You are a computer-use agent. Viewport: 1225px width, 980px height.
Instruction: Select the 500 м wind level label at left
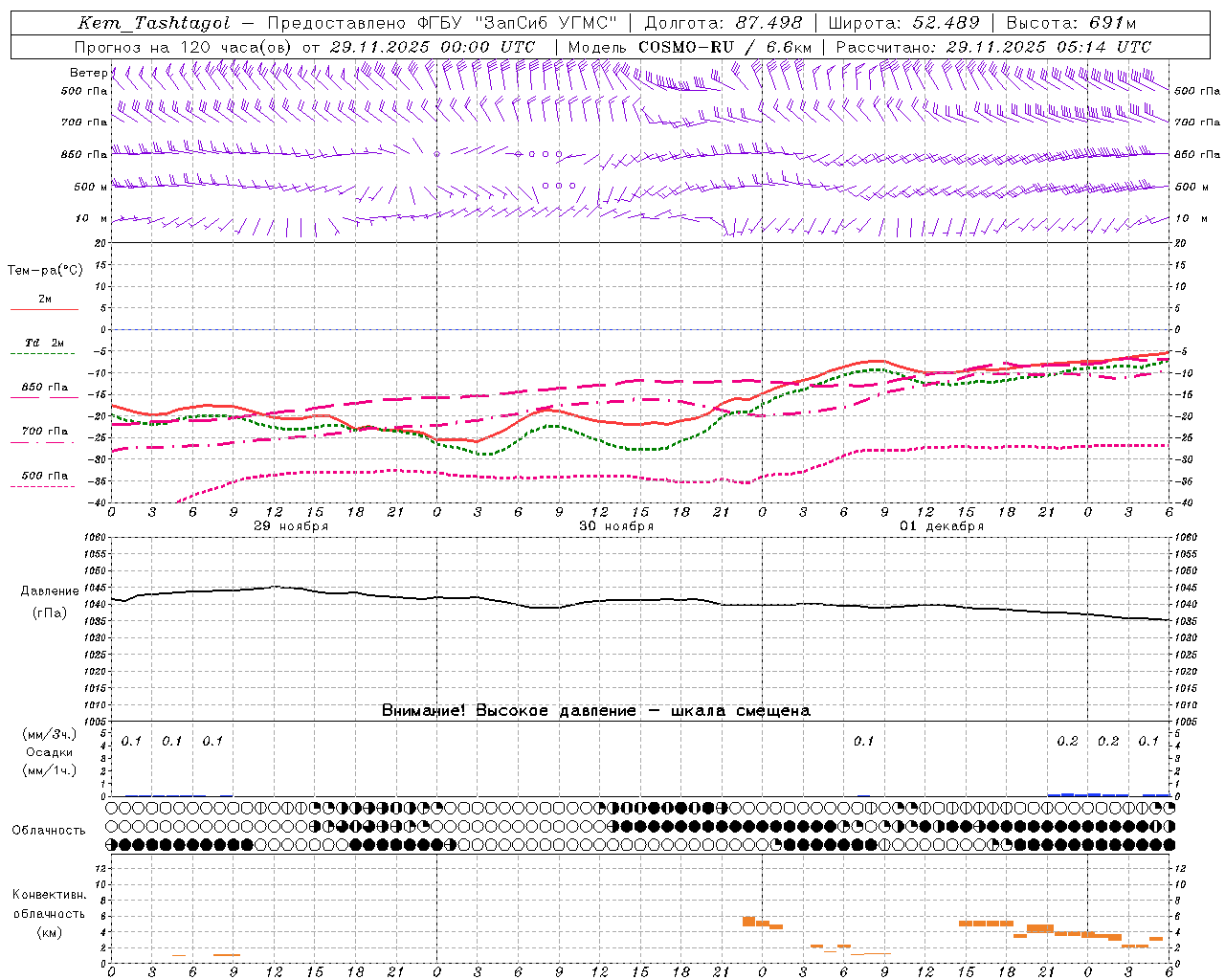click(91, 187)
